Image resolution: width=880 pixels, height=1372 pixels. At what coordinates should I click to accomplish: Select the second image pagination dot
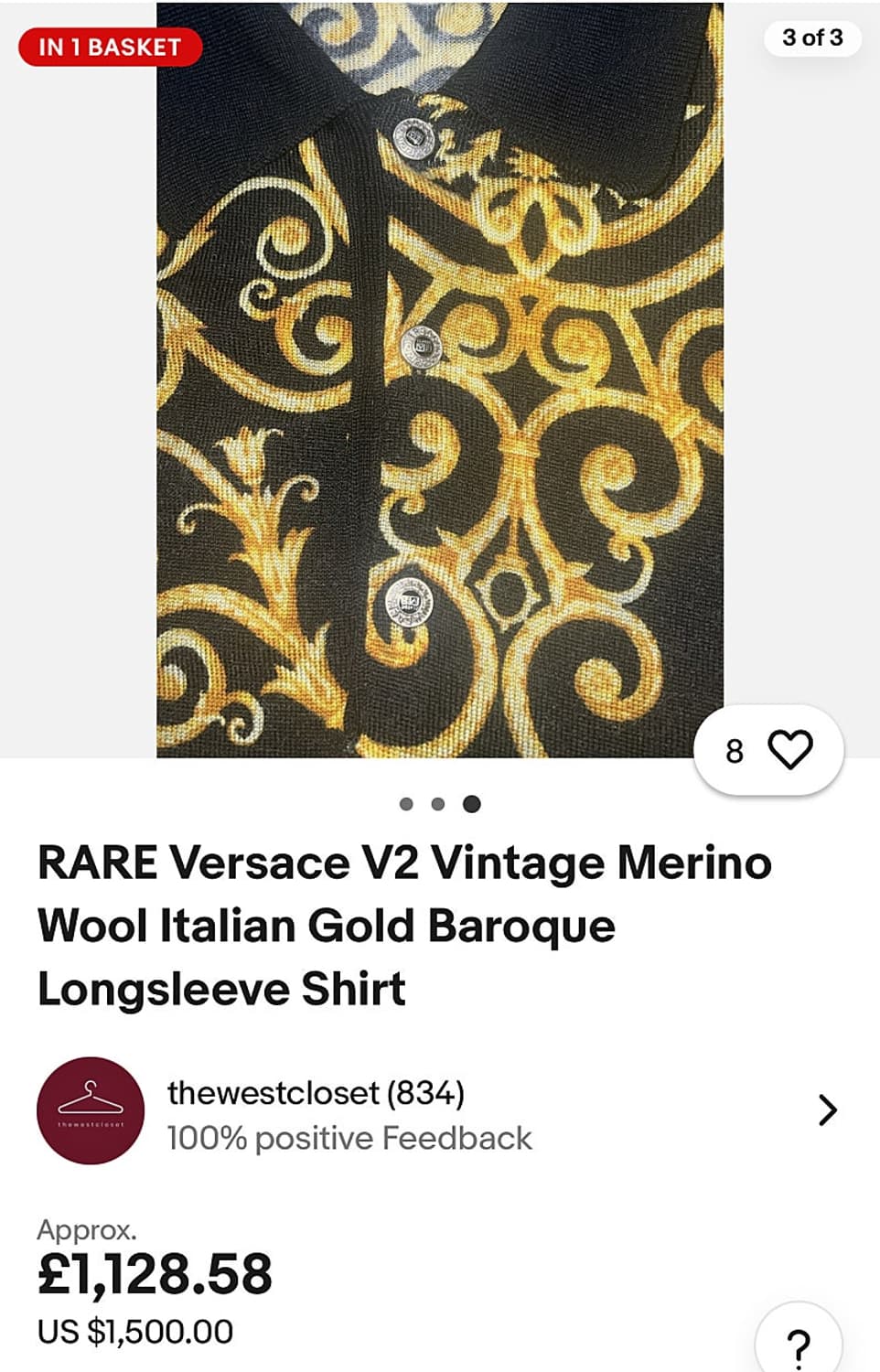pos(438,804)
